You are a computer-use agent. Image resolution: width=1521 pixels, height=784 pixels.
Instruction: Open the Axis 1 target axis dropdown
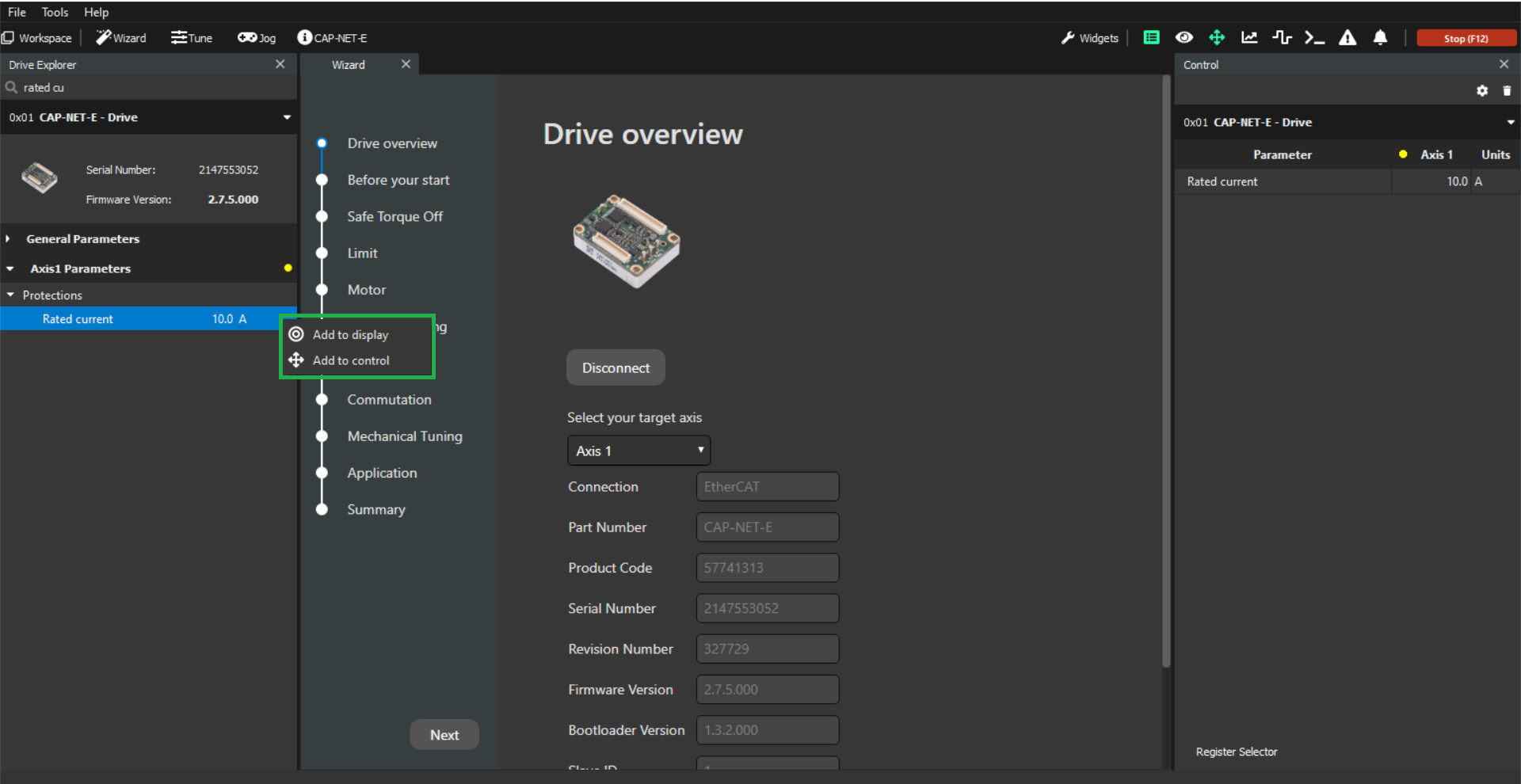tap(639, 451)
